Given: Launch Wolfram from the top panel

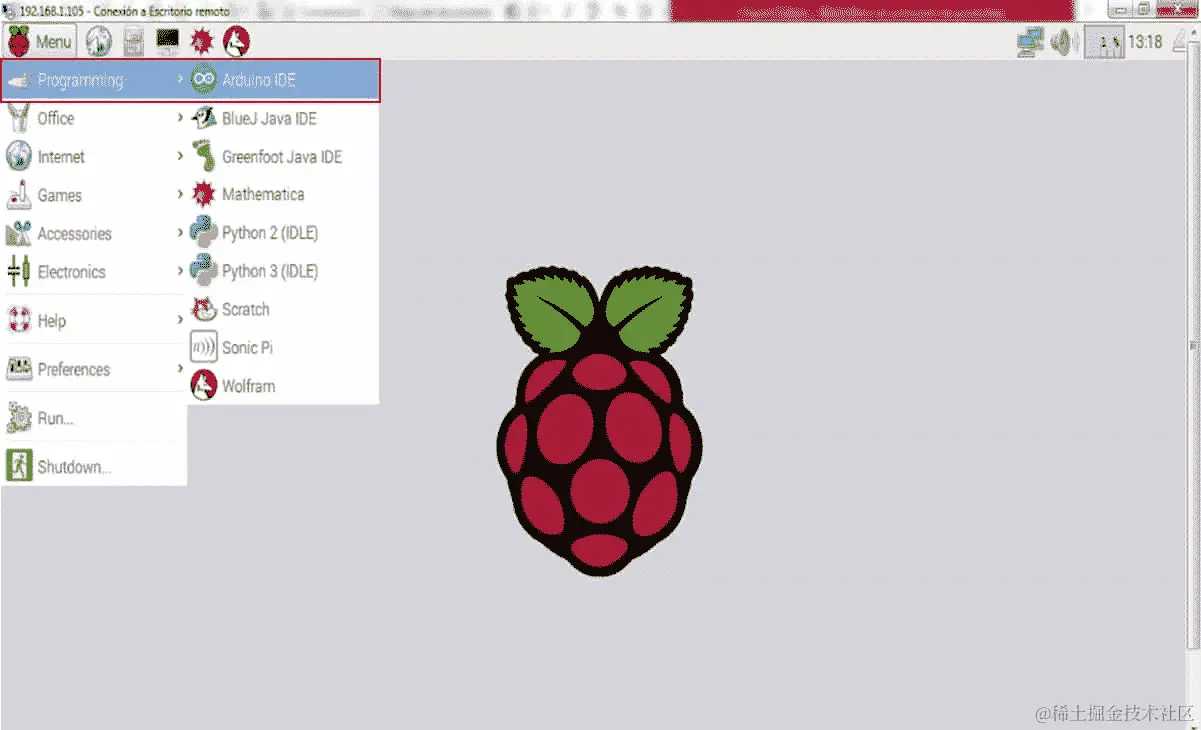Looking at the screenshot, I should (236, 42).
